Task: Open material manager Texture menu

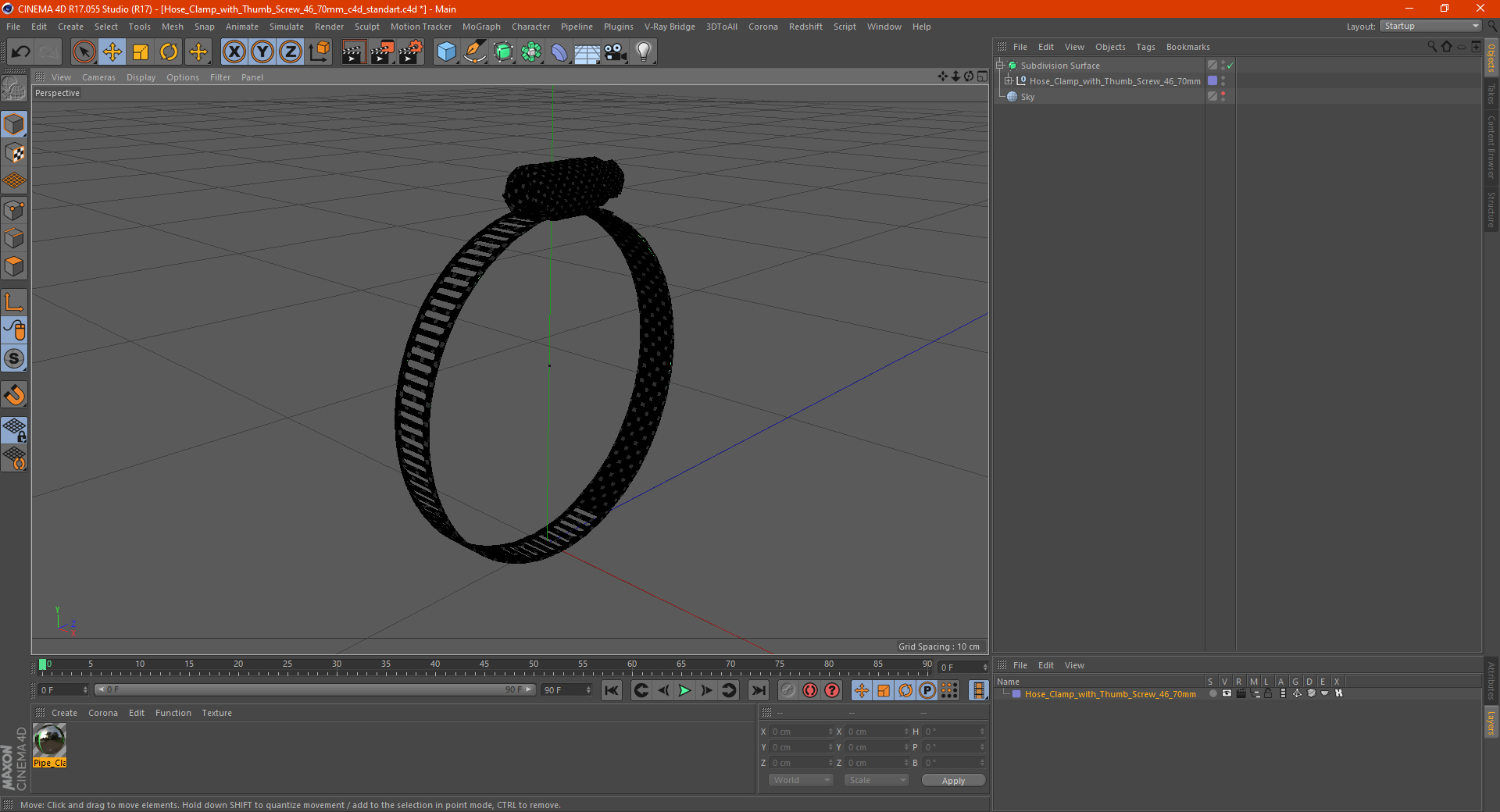Action: coord(216,713)
